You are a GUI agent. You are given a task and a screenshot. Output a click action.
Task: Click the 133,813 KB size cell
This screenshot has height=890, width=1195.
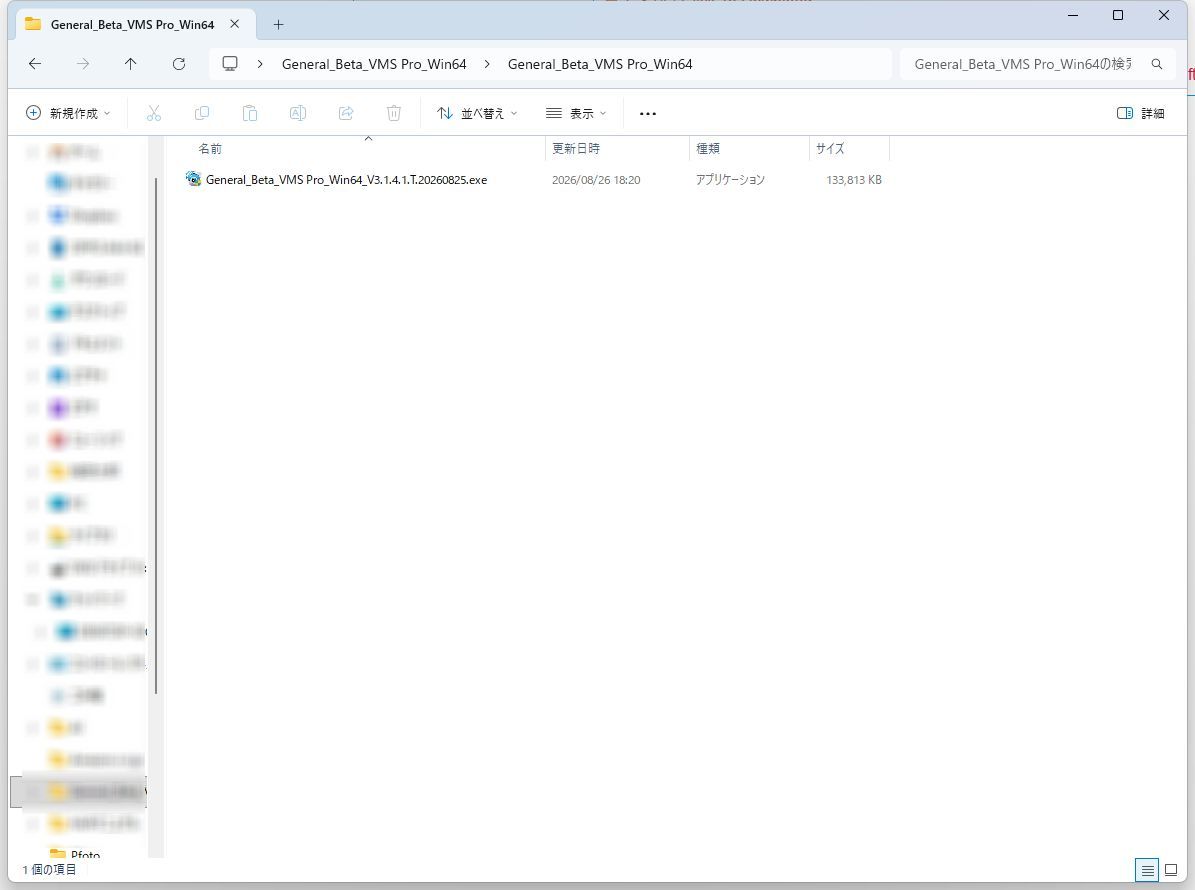click(x=854, y=180)
